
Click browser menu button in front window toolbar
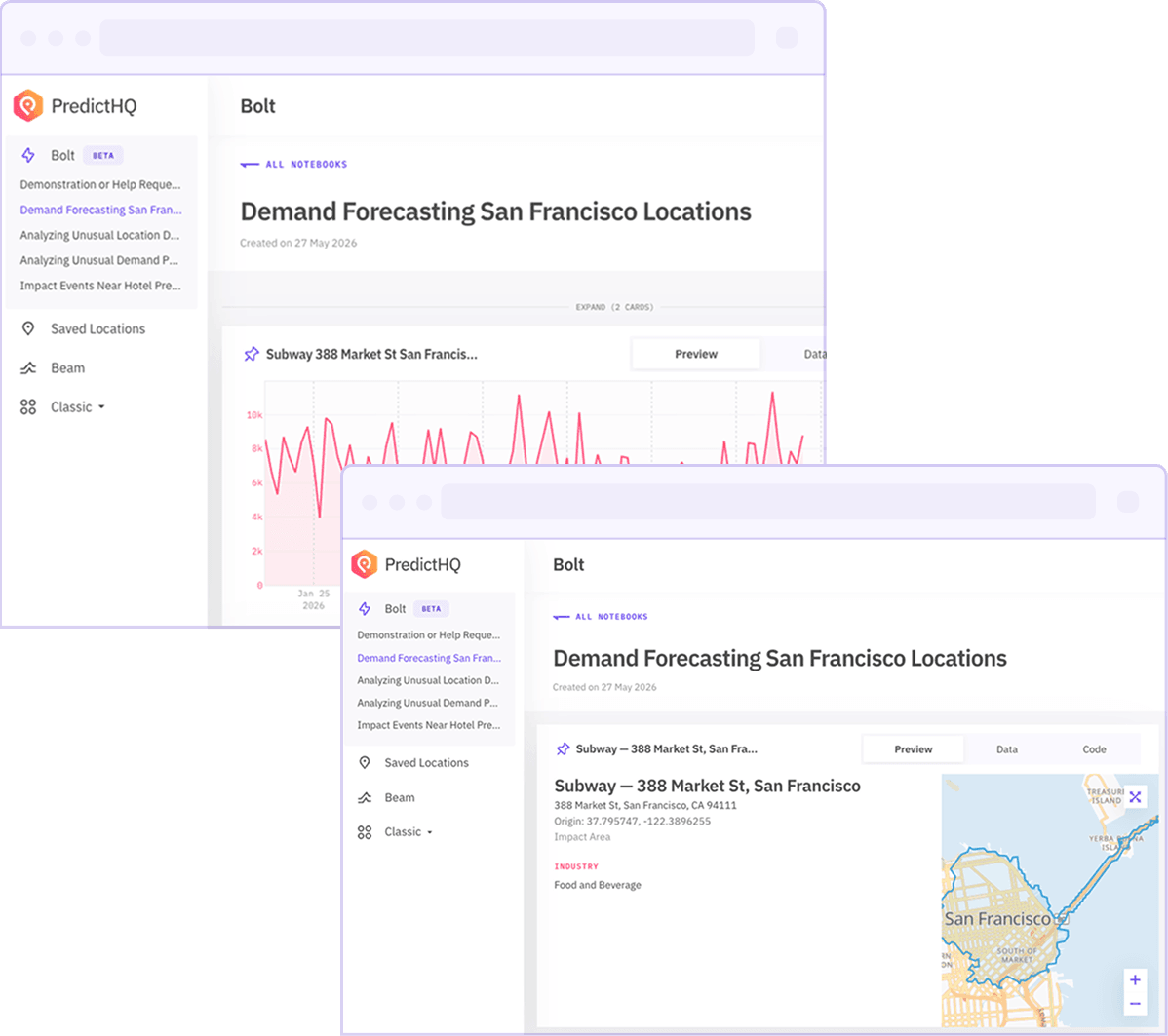[x=1128, y=502]
